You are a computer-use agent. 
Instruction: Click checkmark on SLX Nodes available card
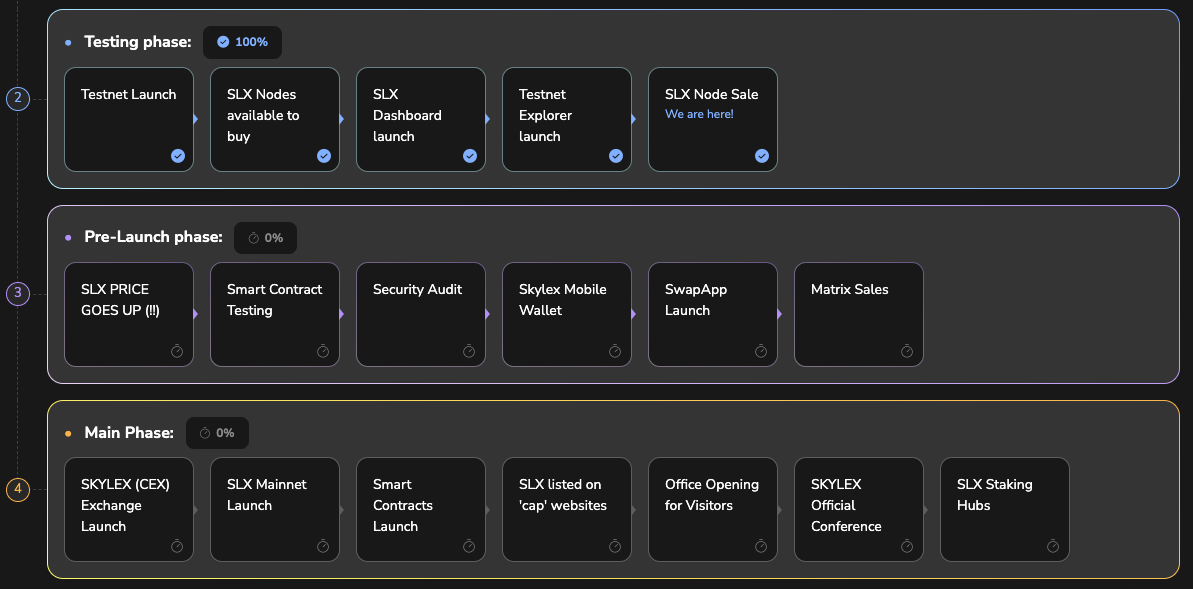323,156
